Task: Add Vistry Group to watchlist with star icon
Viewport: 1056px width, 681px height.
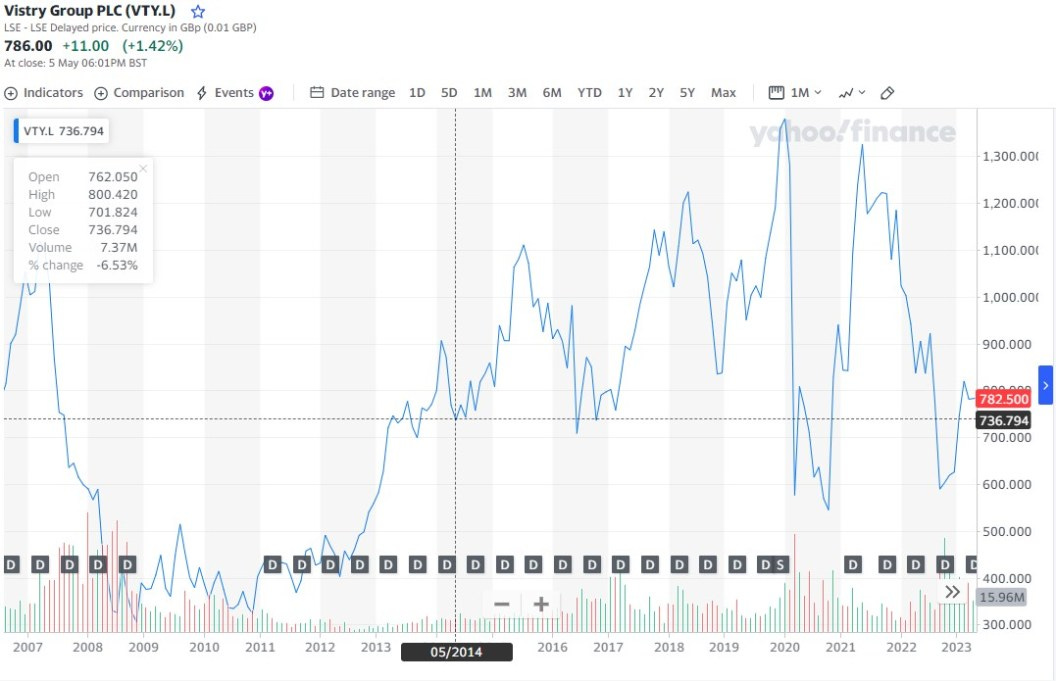Action: (x=197, y=11)
